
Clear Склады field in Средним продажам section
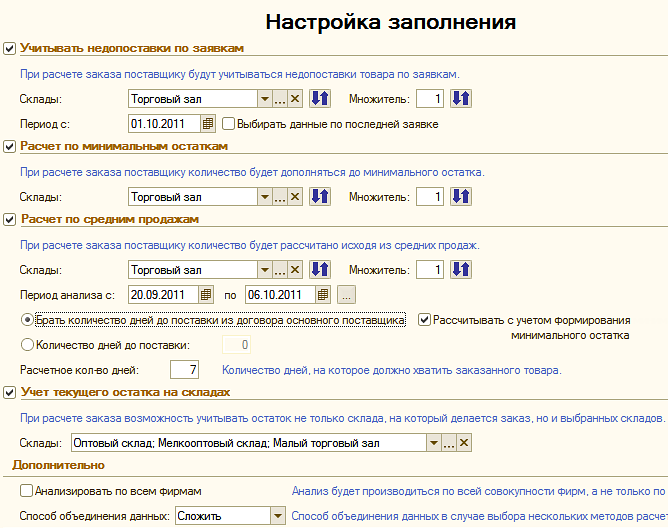295,270
